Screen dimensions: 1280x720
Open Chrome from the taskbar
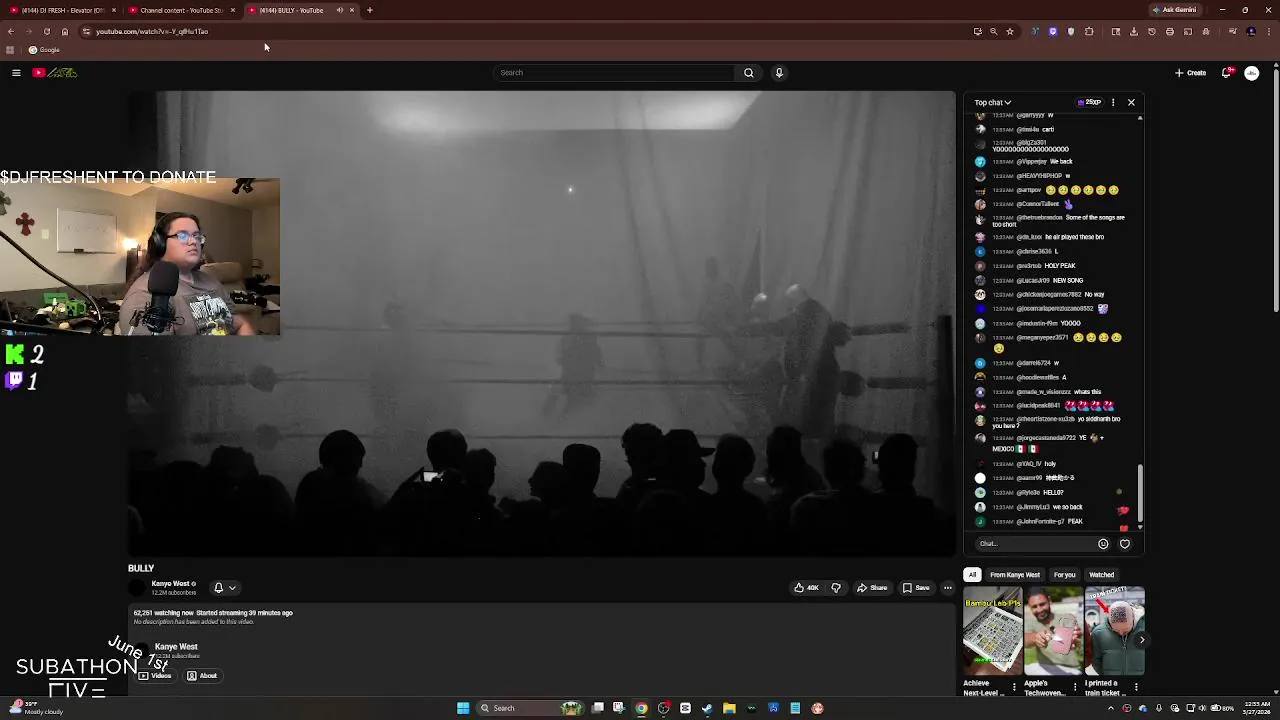tap(641, 708)
